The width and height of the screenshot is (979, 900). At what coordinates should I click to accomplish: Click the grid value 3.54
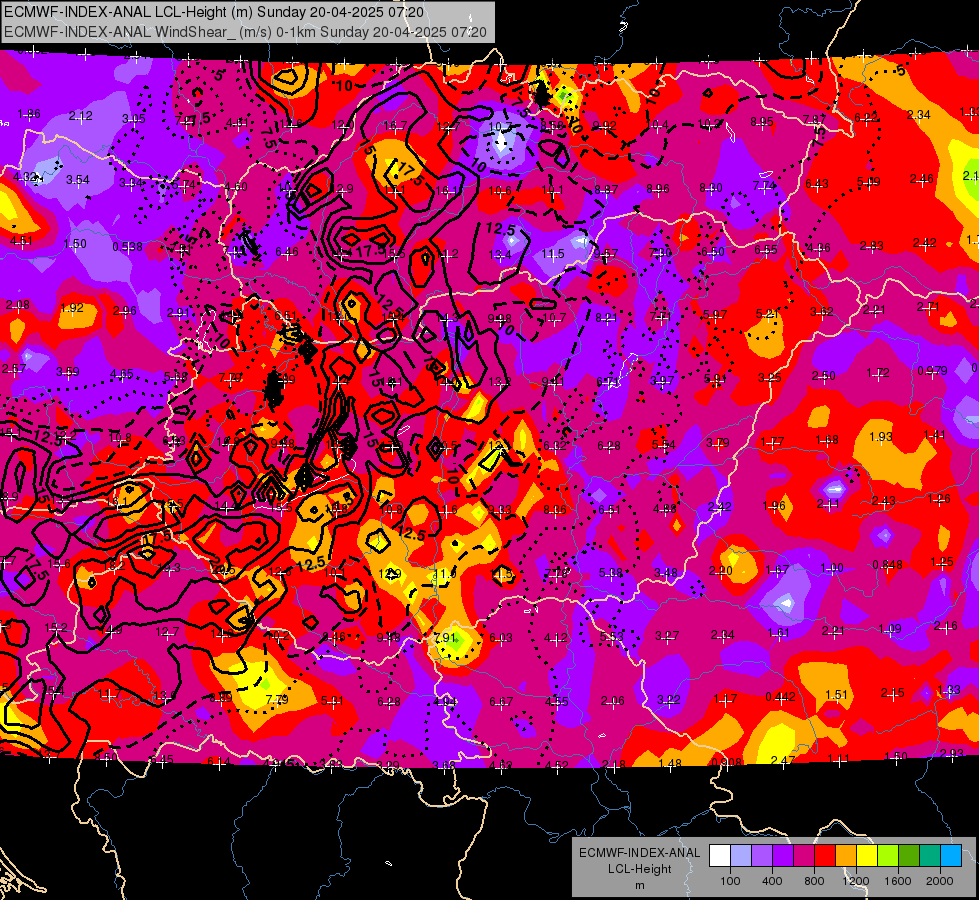pos(77,180)
